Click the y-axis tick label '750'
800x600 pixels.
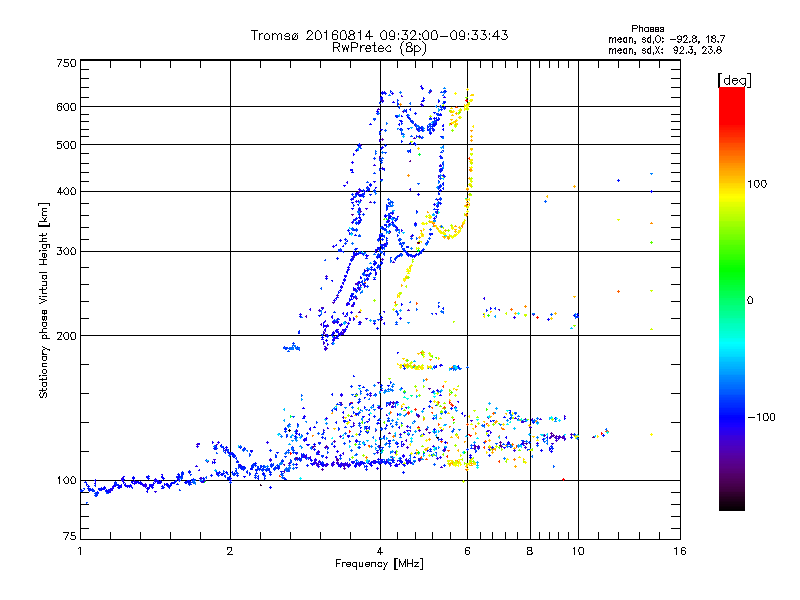66,63
